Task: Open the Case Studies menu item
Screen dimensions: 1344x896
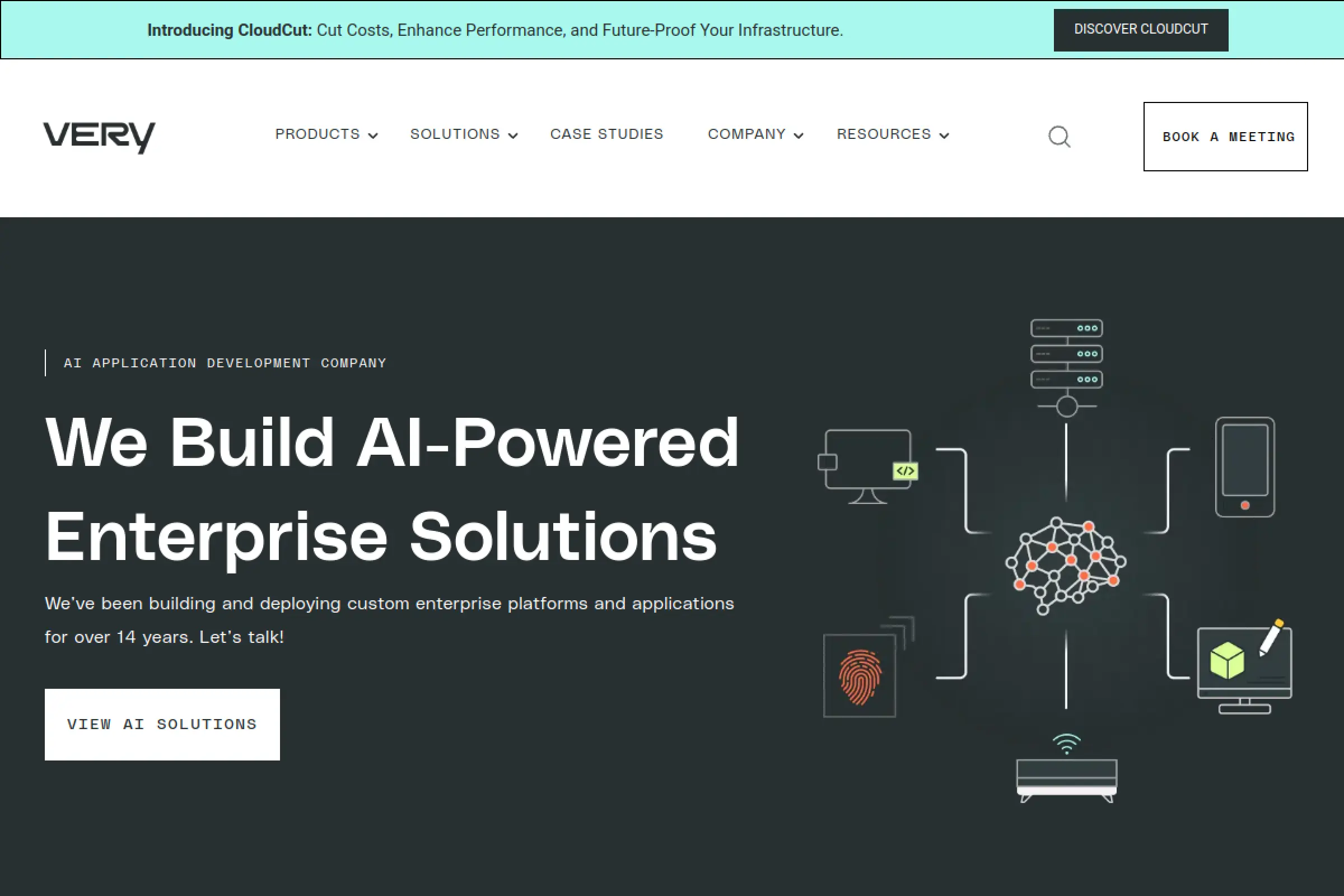Action: click(x=606, y=134)
